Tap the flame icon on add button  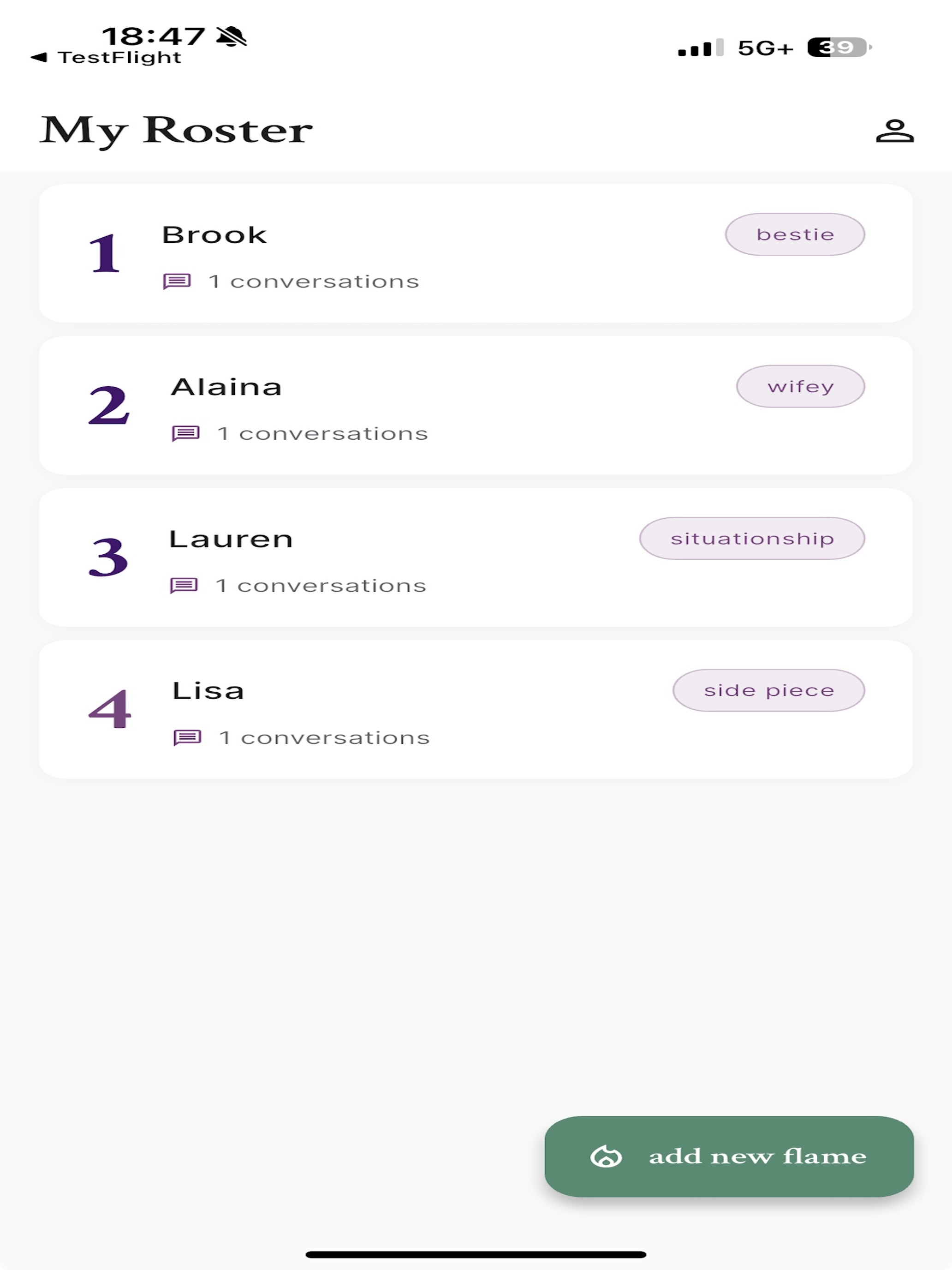606,1156
